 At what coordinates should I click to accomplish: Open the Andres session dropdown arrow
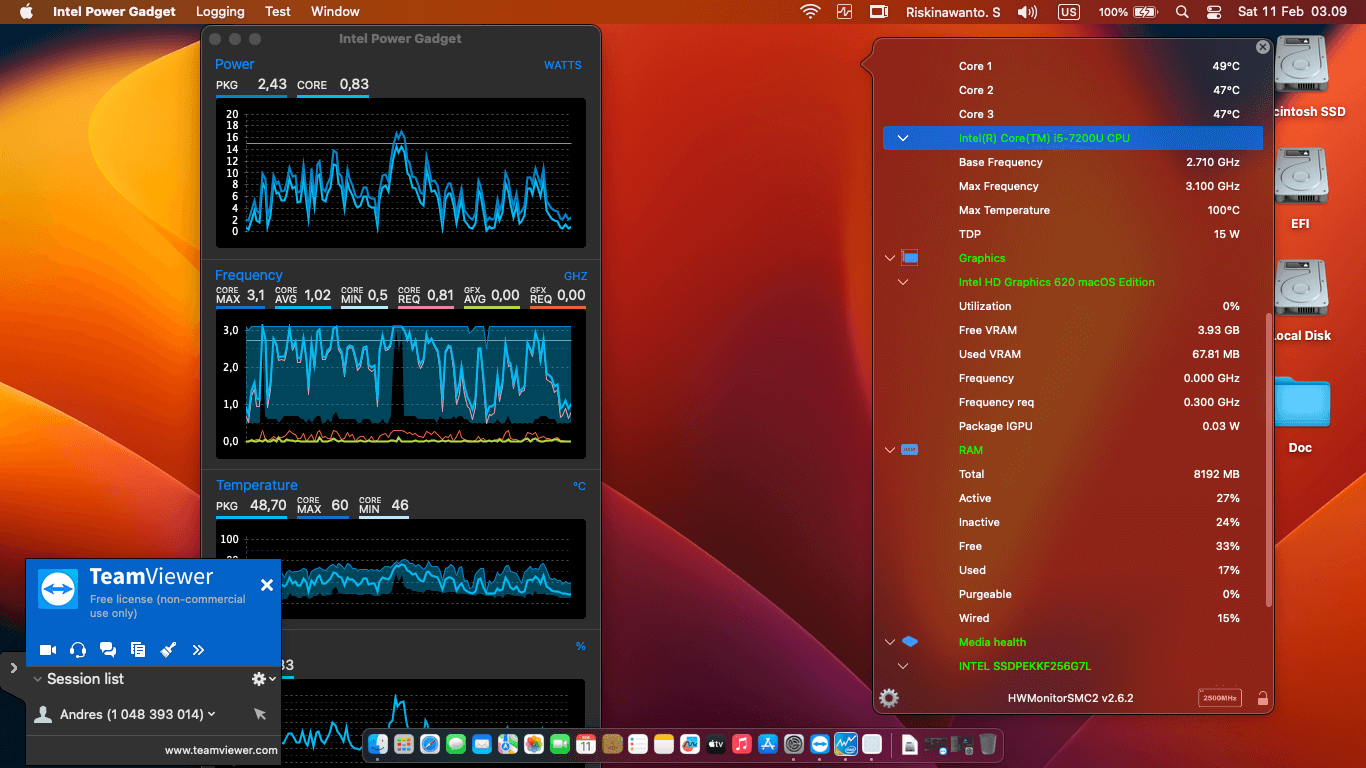point(211,714)
